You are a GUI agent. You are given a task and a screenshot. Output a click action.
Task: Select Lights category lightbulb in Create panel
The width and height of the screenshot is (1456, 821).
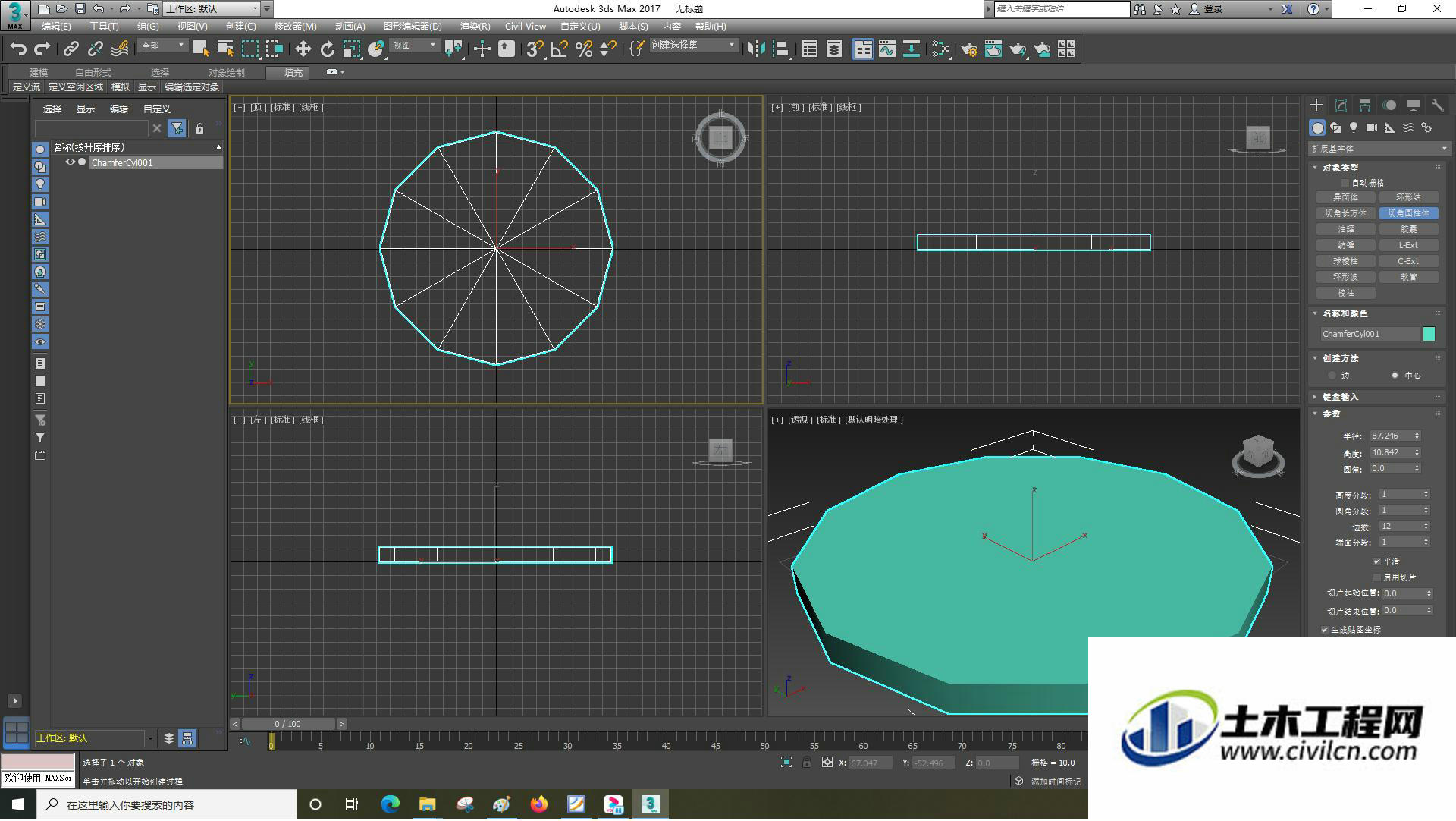point(1354,127)
